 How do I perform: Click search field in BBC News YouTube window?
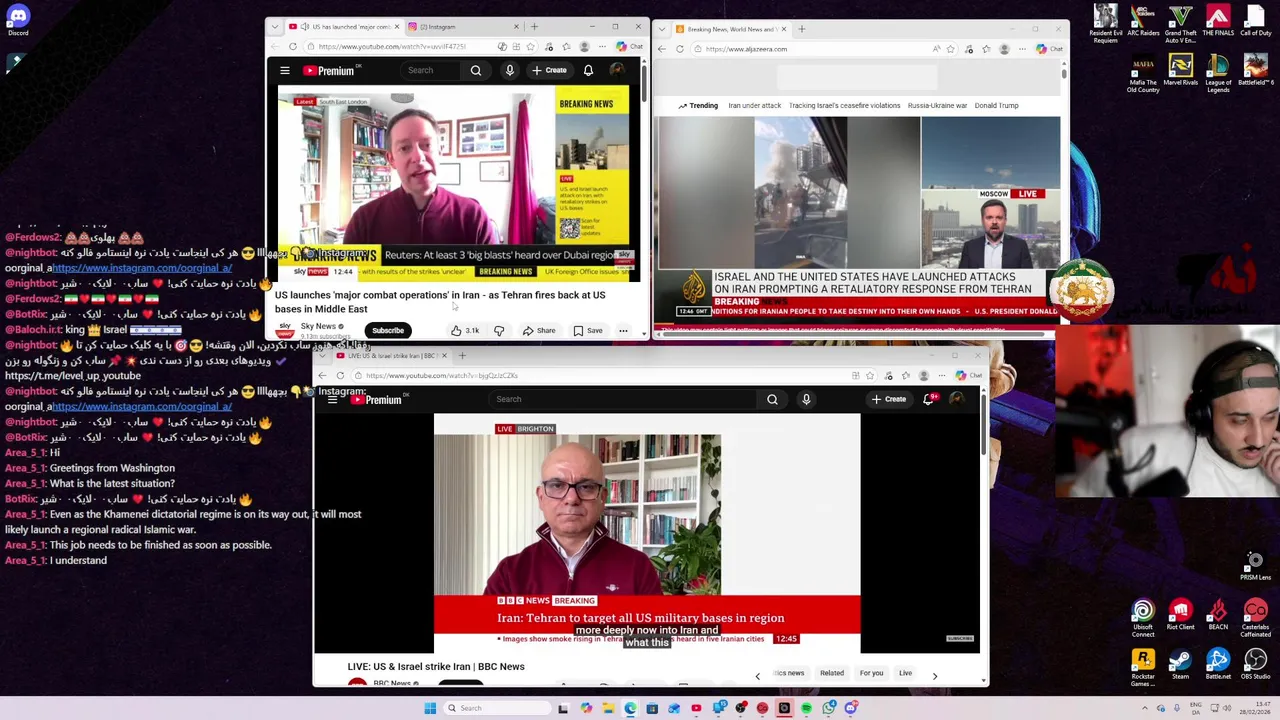point(624,399)
